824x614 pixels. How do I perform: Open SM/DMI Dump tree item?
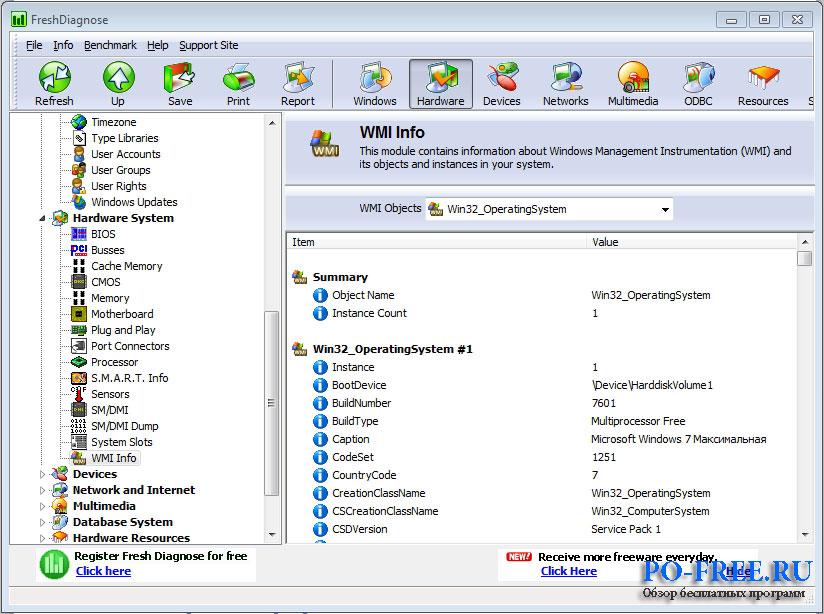click(x=115, y=426)
